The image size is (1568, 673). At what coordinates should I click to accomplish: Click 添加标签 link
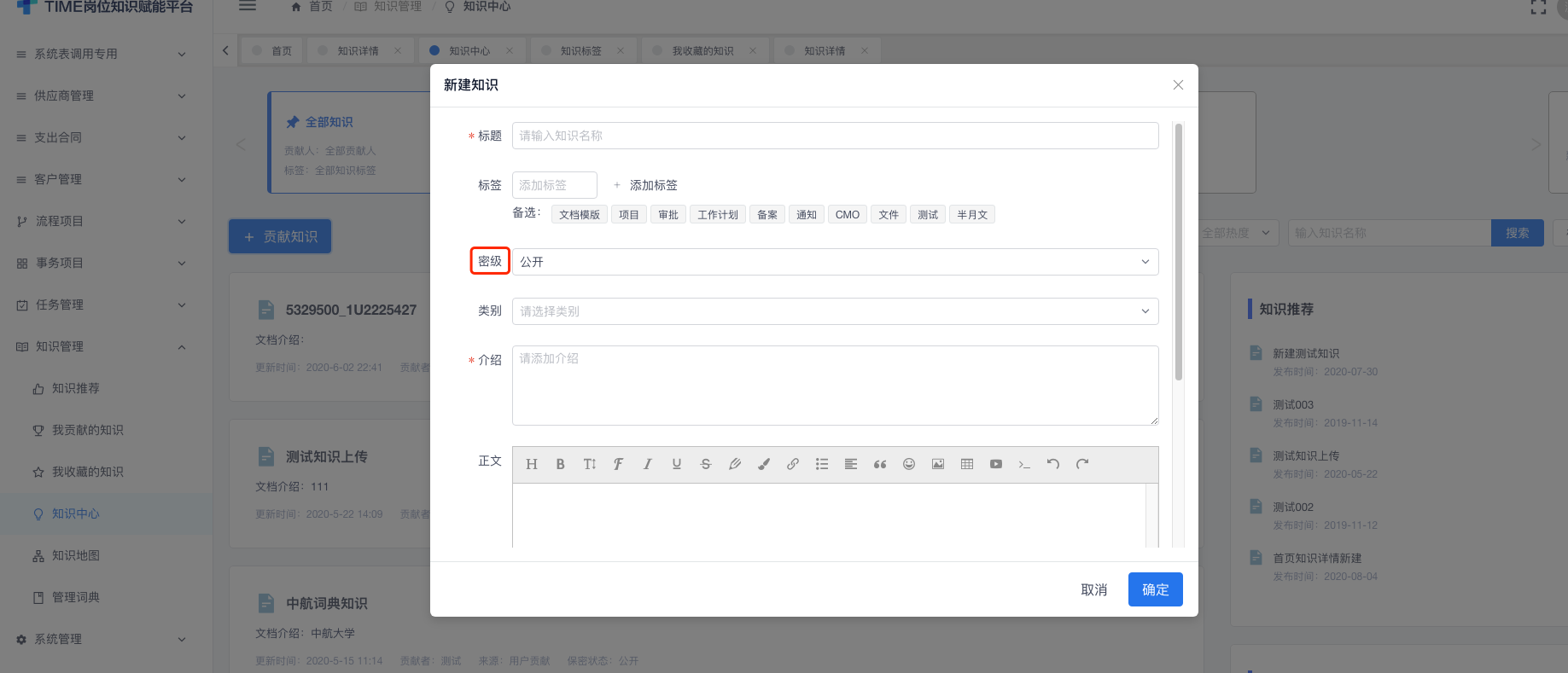pyautogui.click(x=645, y=185)
